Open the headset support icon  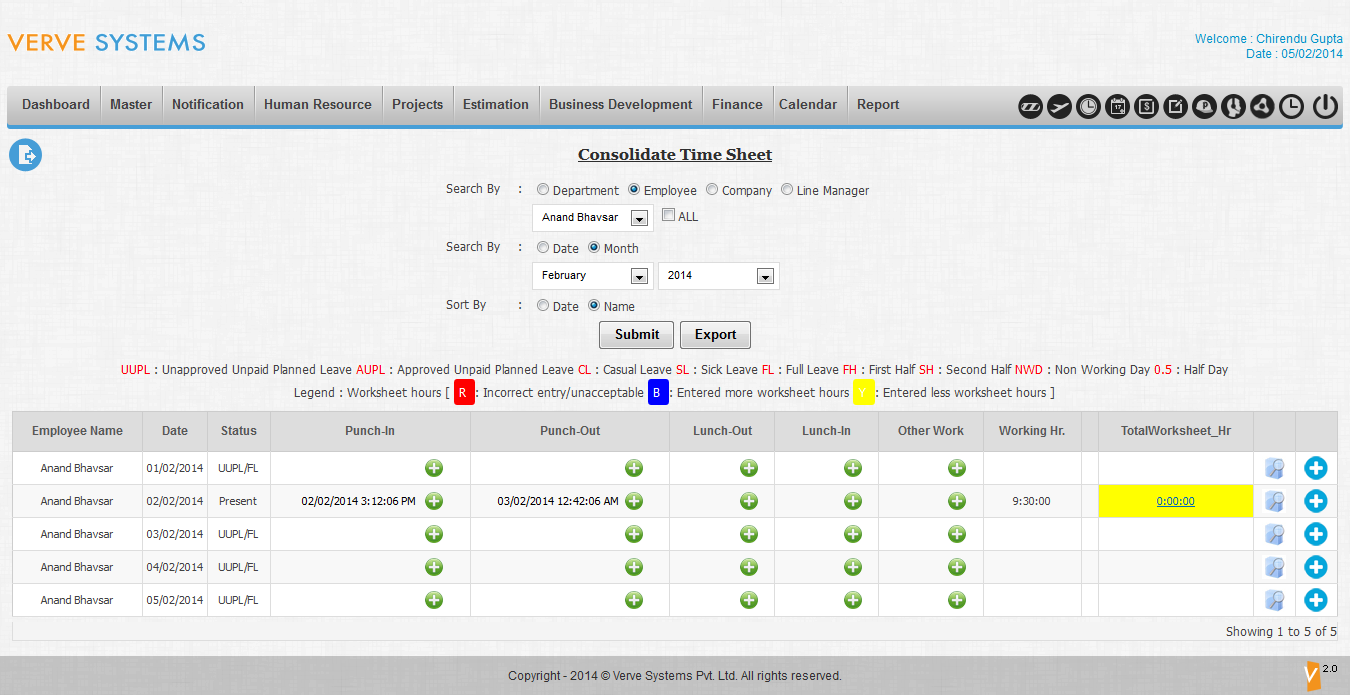pyautogui.click(x=1234, y=106)
